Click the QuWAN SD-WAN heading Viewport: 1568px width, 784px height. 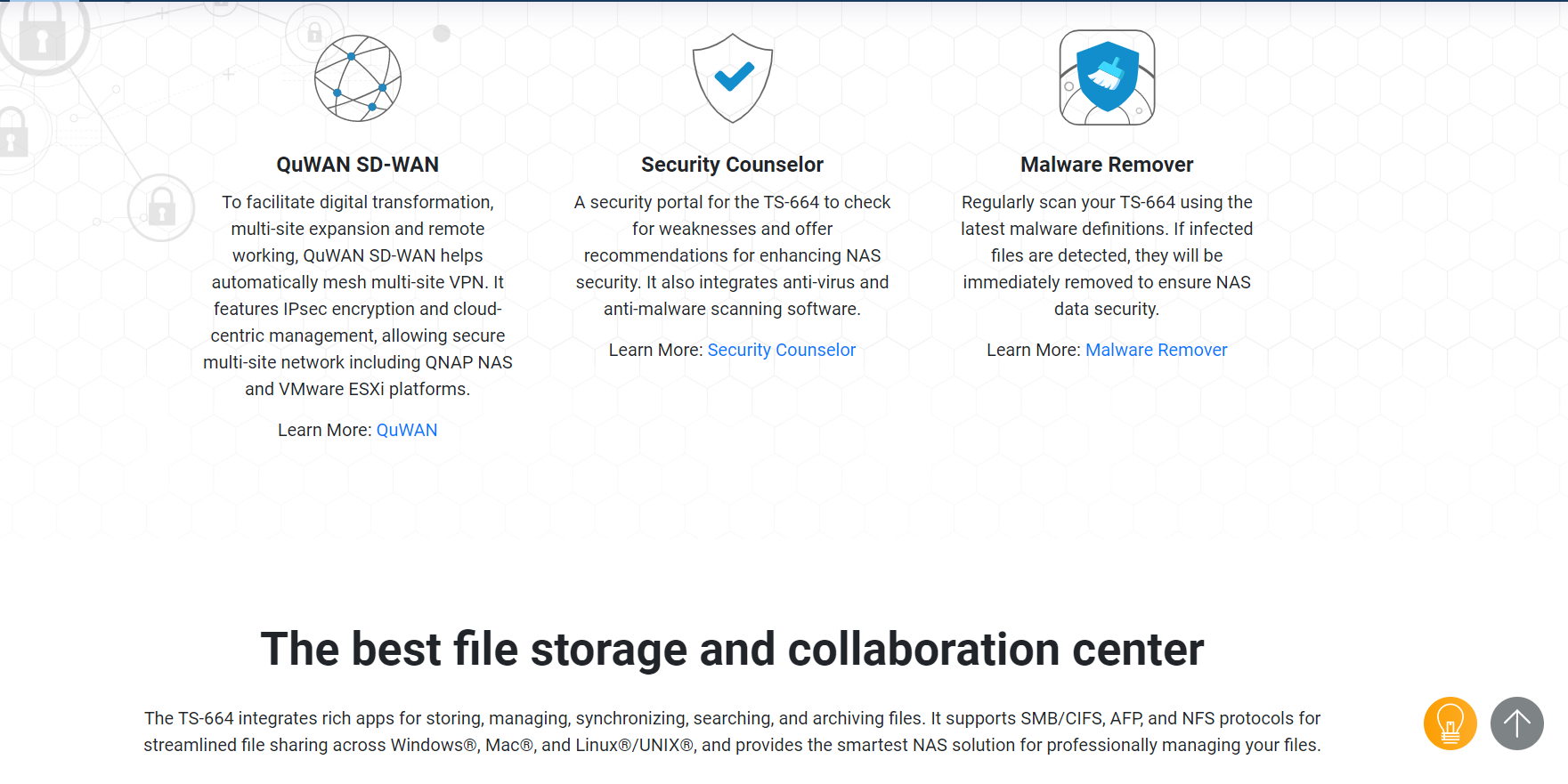click(x=358, y=165)
